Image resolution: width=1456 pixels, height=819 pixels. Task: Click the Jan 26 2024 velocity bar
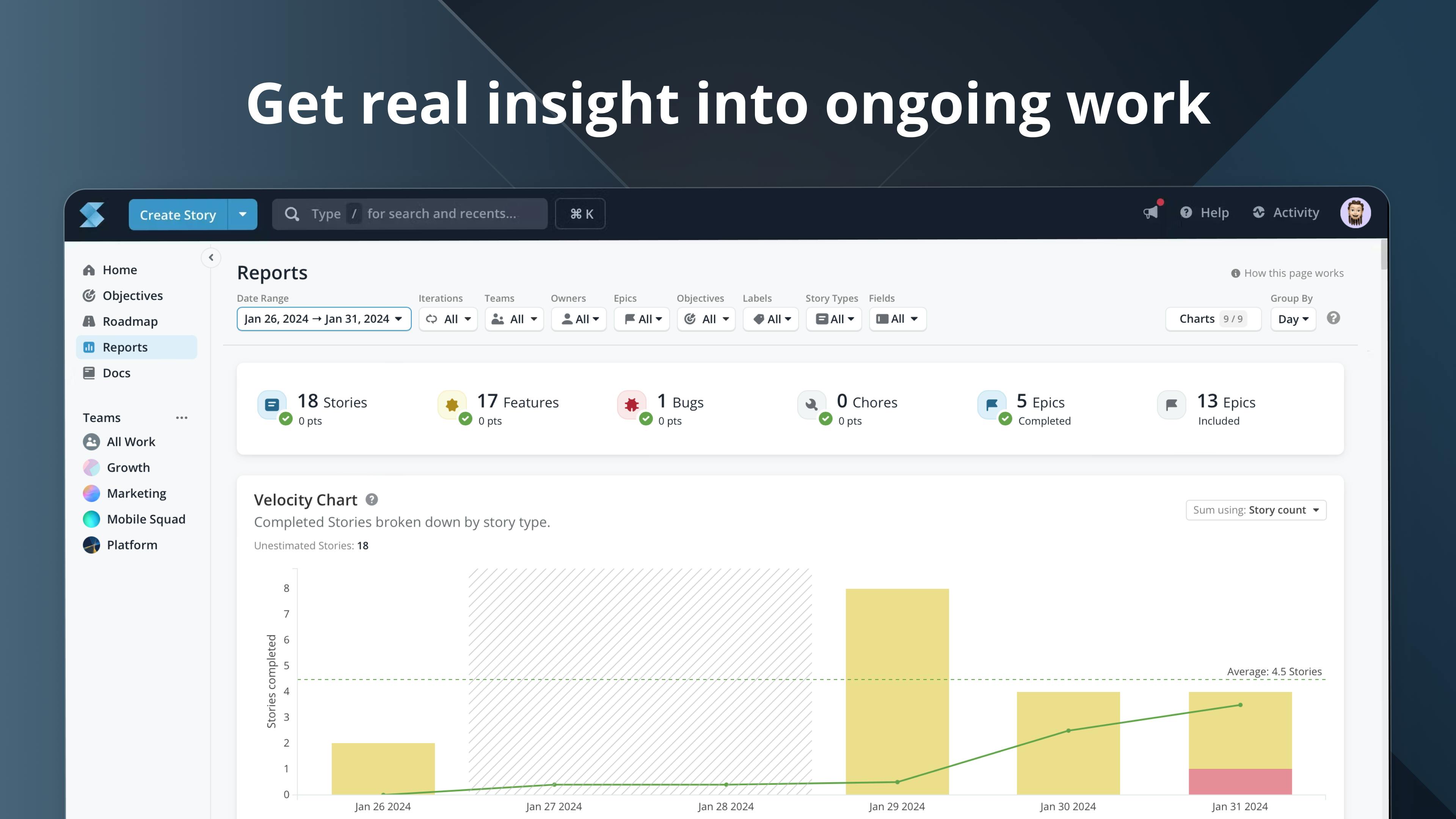click(383, 769)
